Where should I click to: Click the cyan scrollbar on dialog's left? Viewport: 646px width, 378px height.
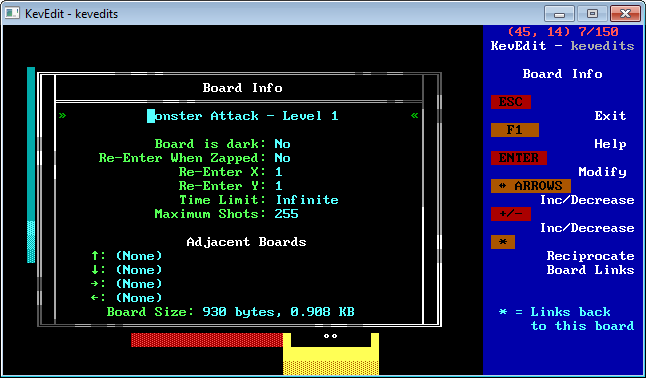pyautogui.click(x=31, y=165)
